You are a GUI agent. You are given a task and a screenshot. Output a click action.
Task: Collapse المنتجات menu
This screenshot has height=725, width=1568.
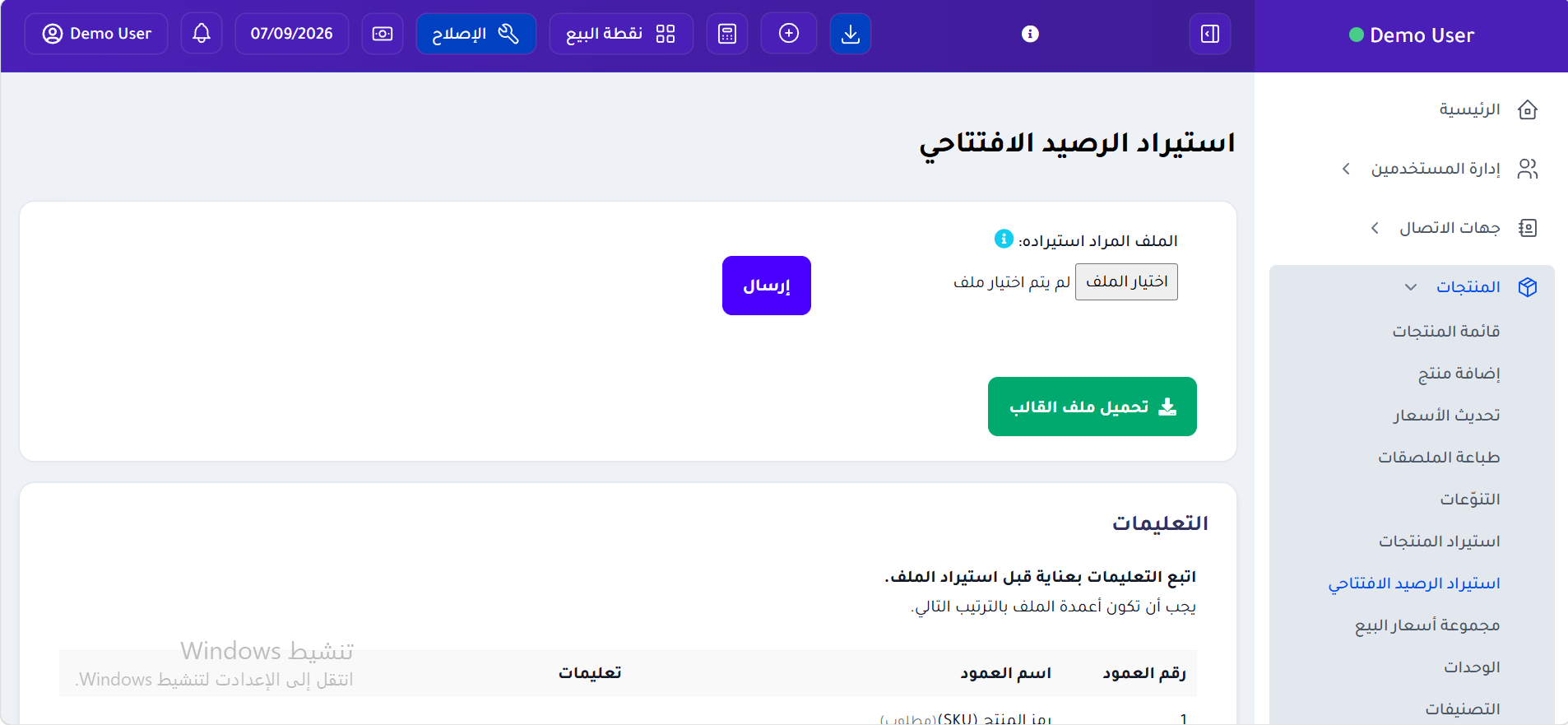tap(1468, 287)
